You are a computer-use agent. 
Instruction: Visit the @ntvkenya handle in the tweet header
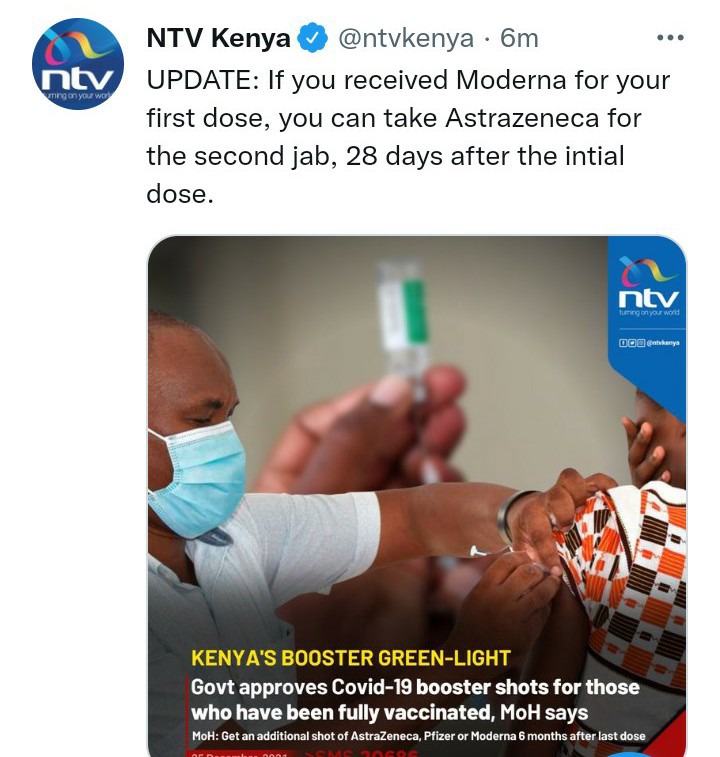pos(406,39)
